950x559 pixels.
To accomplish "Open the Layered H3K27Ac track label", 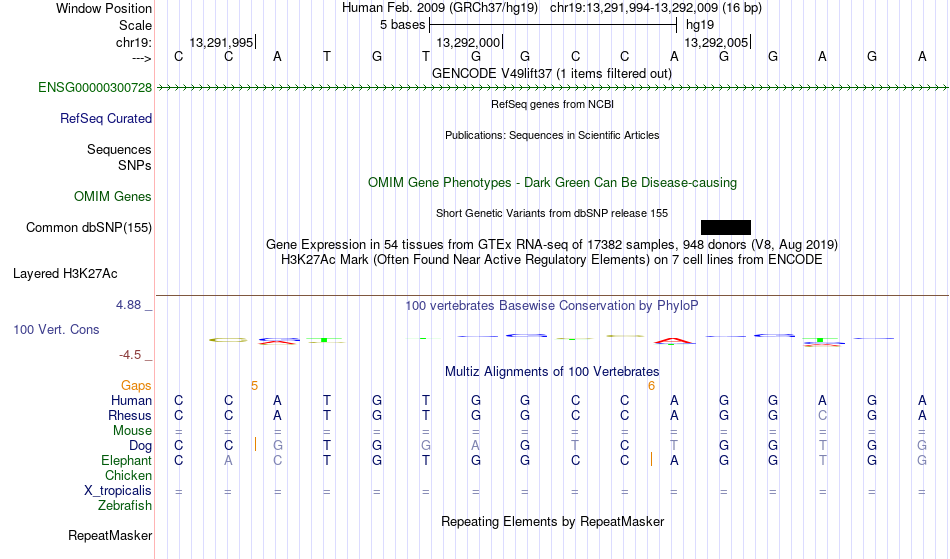I will coord(65,274).
